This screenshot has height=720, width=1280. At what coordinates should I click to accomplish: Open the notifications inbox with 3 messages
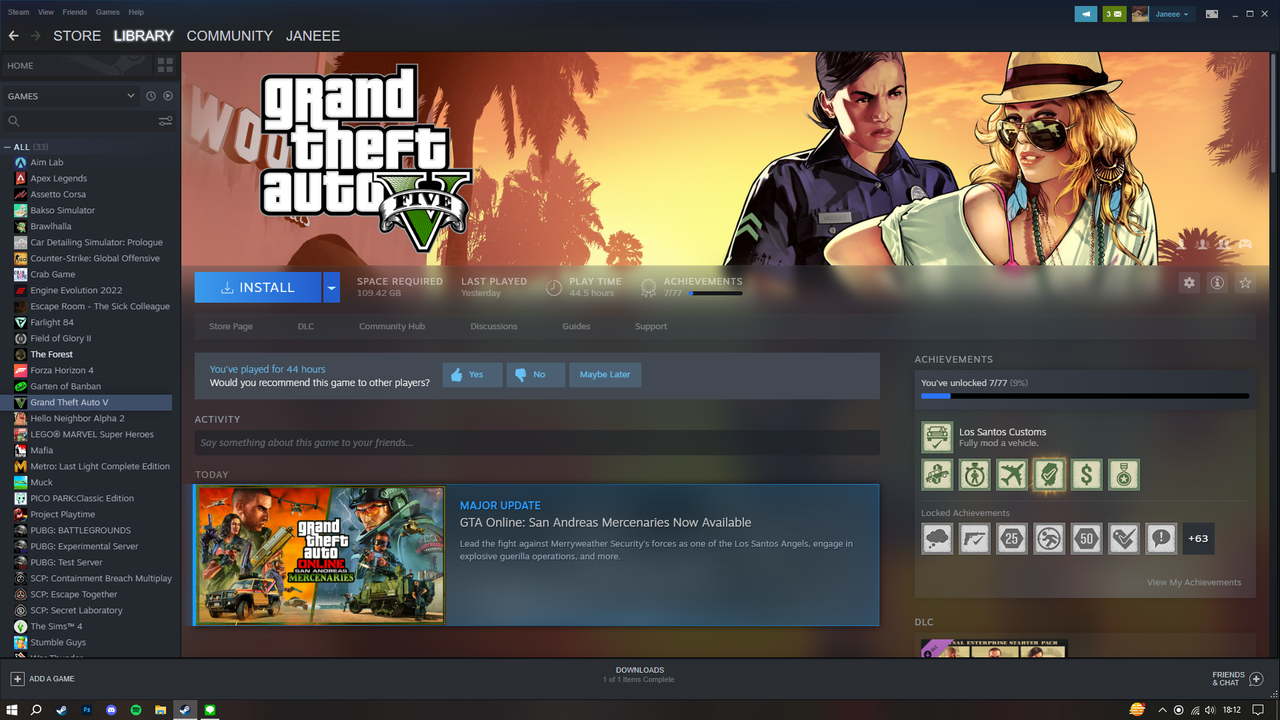(x=1113, y=14)
